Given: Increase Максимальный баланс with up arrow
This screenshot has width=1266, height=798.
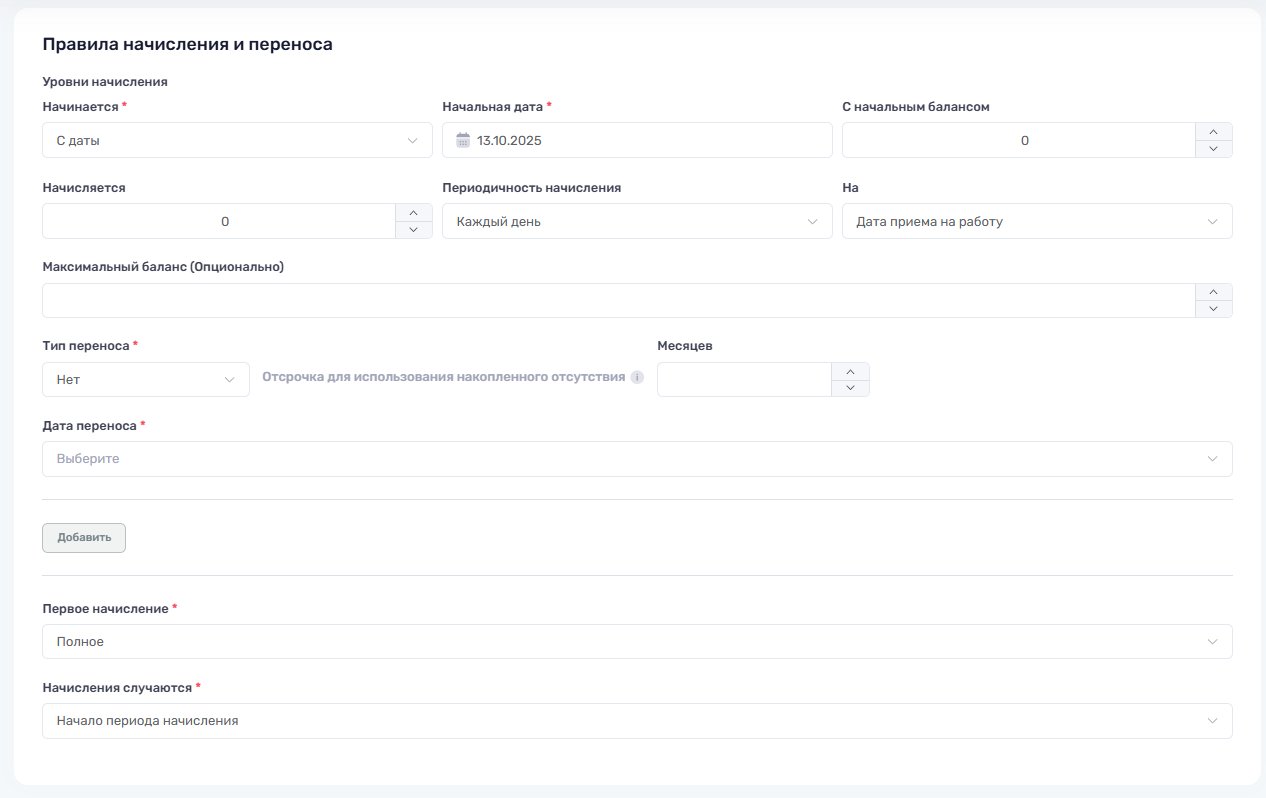Looking at the screenshot, I should tap(1213, 292).
